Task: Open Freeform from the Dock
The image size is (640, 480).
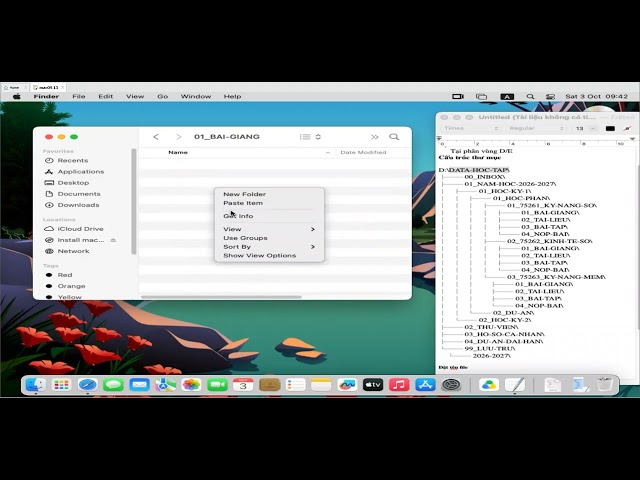Action: click(x=347, y=384)
